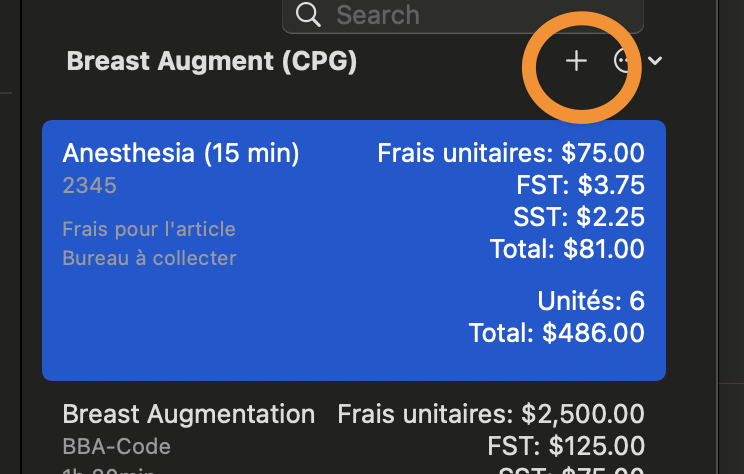Expand the chevron beside the ellipsis
This screenshot has height=474, width=744.
pyautogui.click(x=655, y=61)
